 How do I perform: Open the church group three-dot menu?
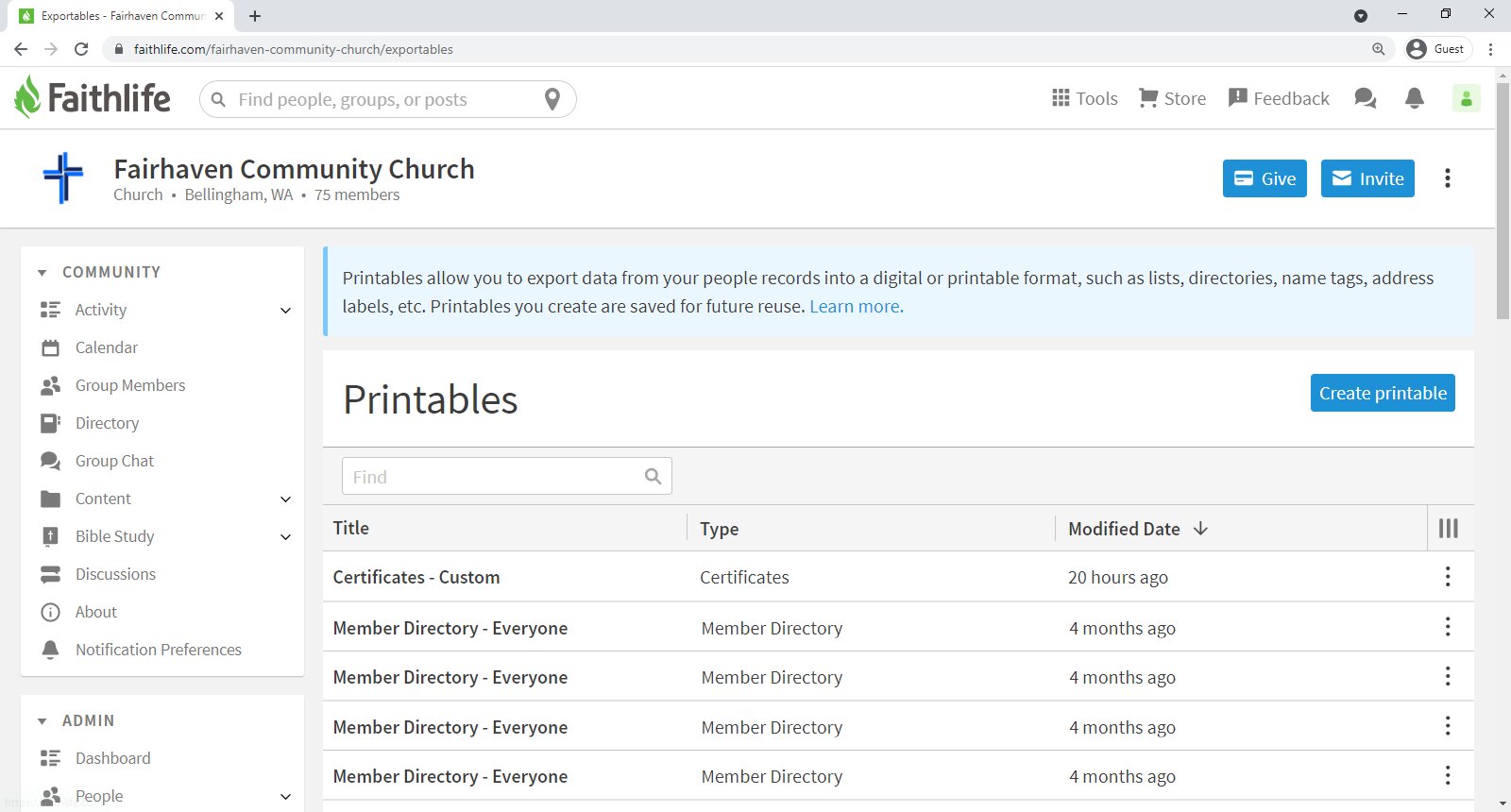click(x=1448, y=178)
